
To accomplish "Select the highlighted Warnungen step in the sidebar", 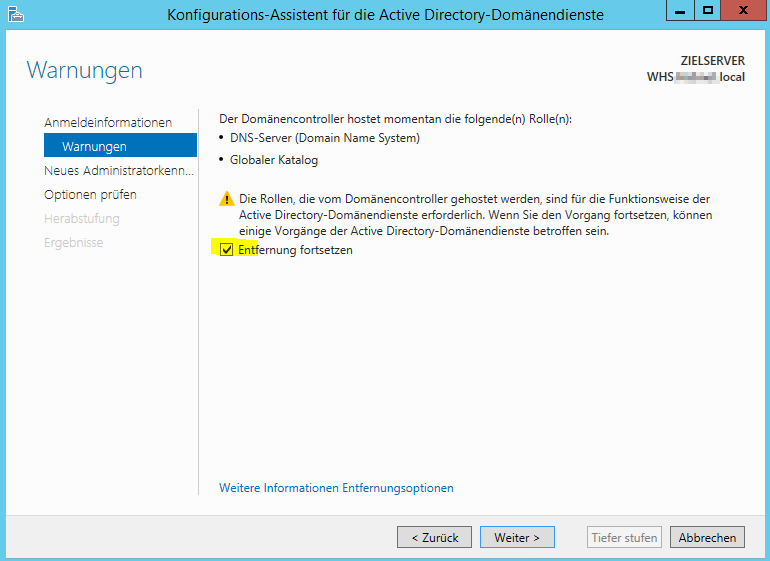I will coord(94,147).
